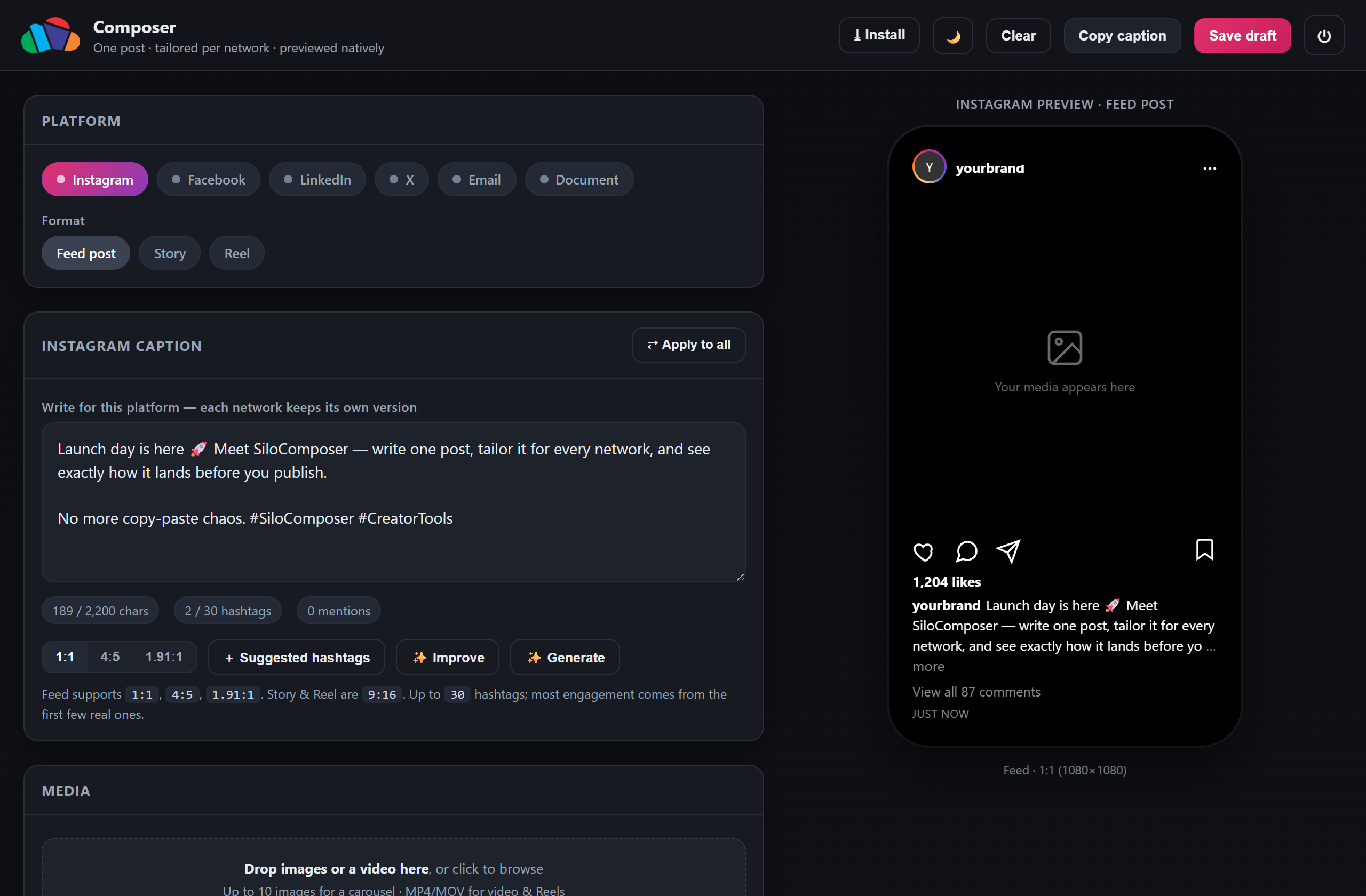
Task: Like the post with heart icon
Action: tap(923, 552)
